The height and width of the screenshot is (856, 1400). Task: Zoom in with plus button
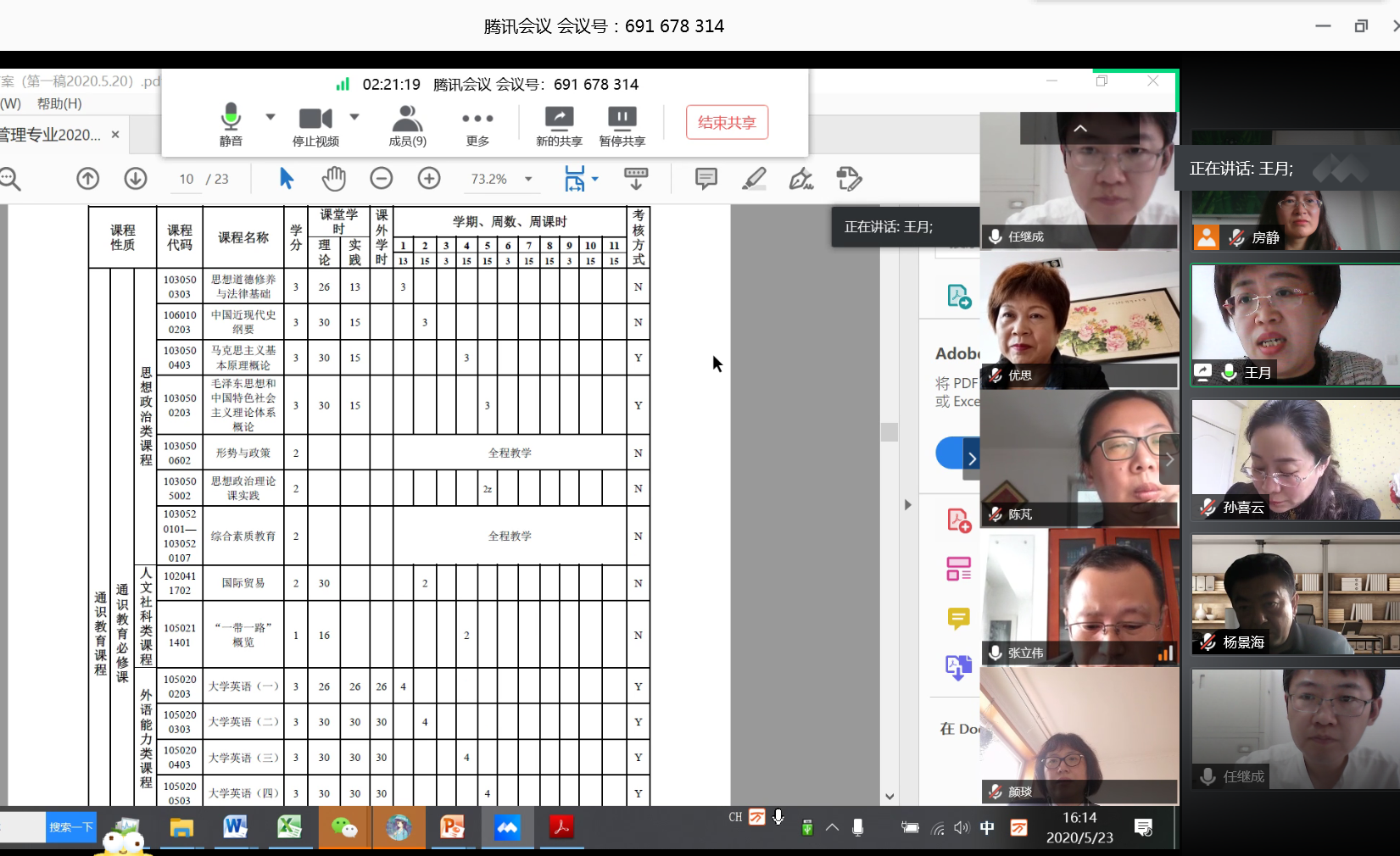coord(429,179)
